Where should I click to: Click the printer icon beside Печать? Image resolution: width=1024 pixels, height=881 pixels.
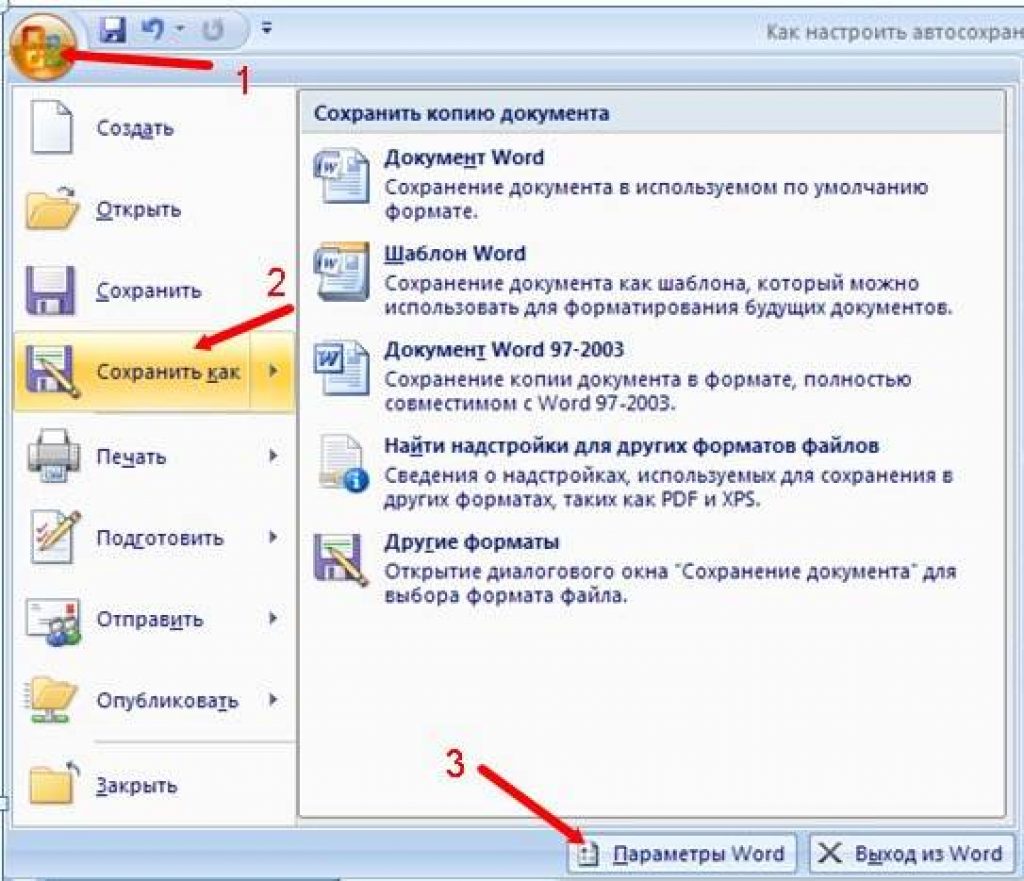click(54, 456)
